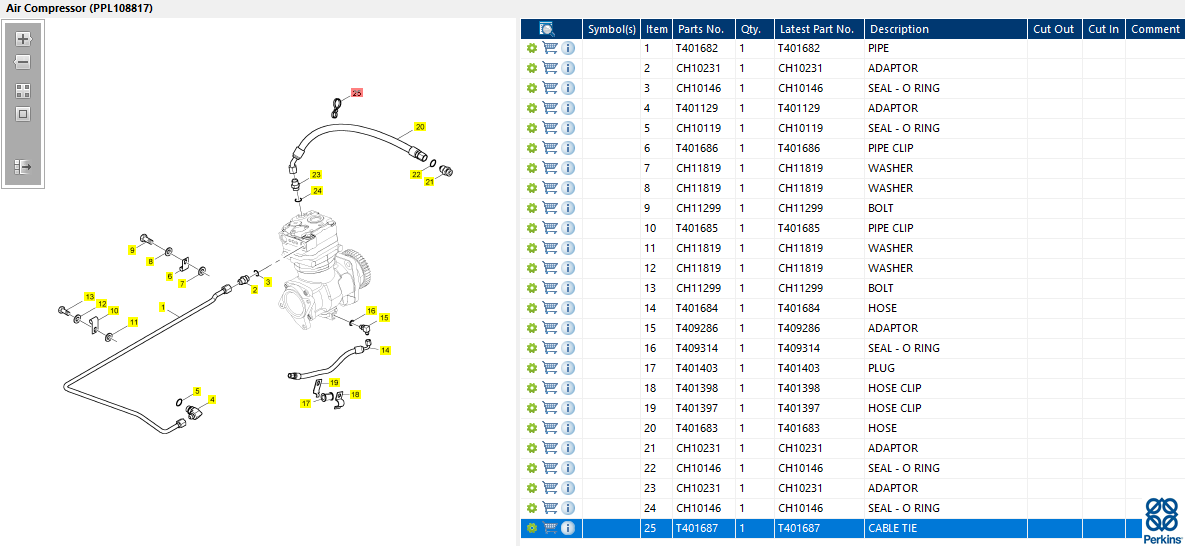Click the Perkins logo

click(1162, 520)
